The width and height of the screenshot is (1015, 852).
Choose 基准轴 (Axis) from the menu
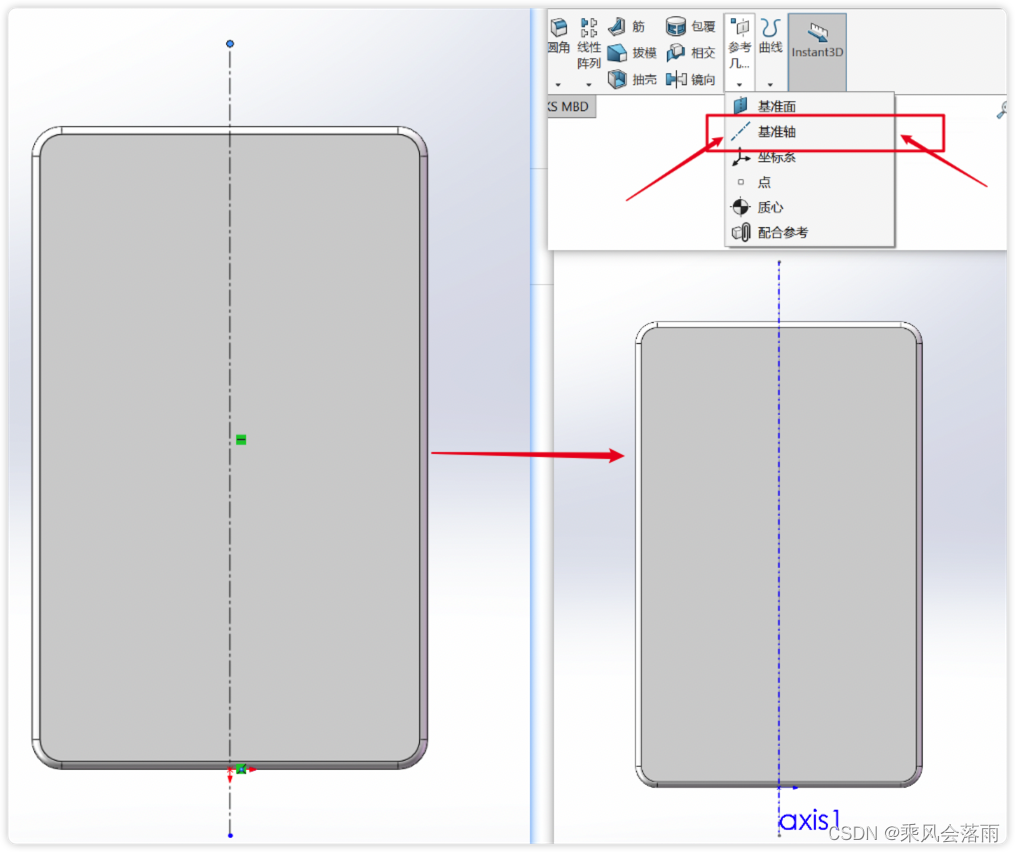click(810, 132)
